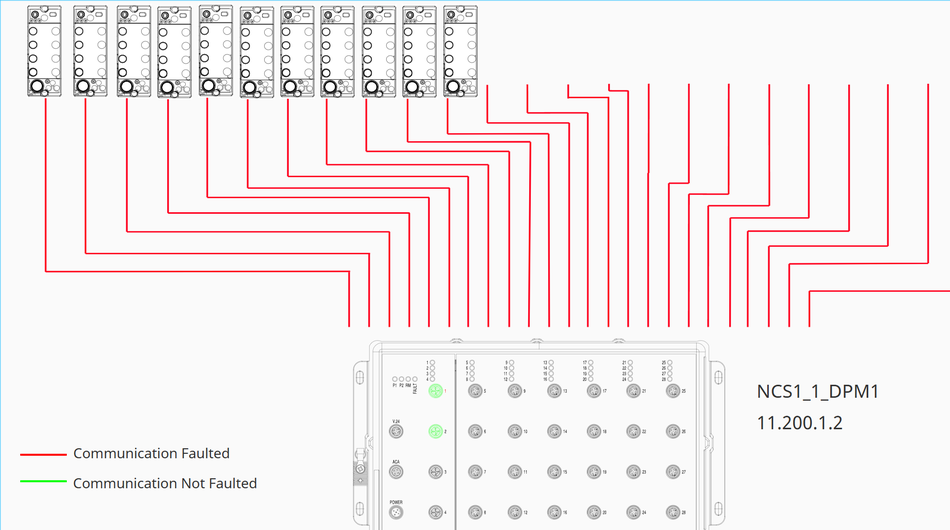The height and width of the screenshot is (530, 950).
Task: Click the green Communication Not Faulted legend line
Action: point(42,484)
